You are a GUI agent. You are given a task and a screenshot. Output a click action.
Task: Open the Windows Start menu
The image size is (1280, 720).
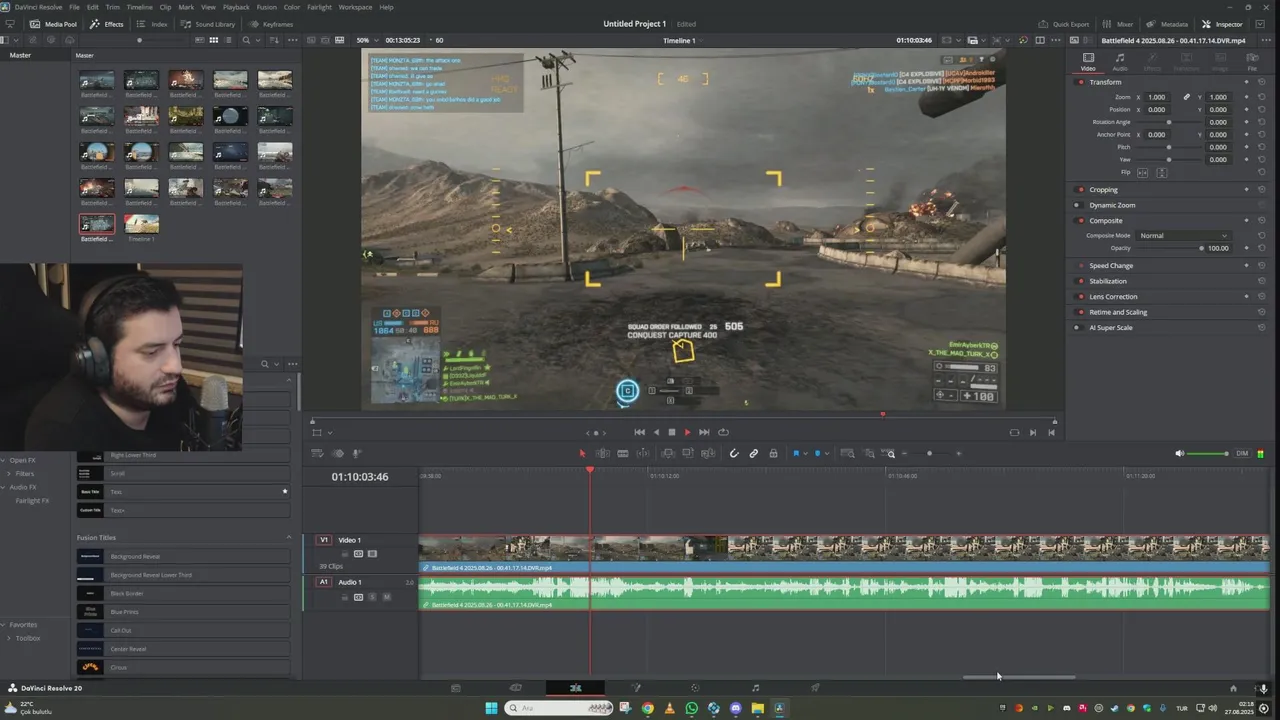(491, 708)
